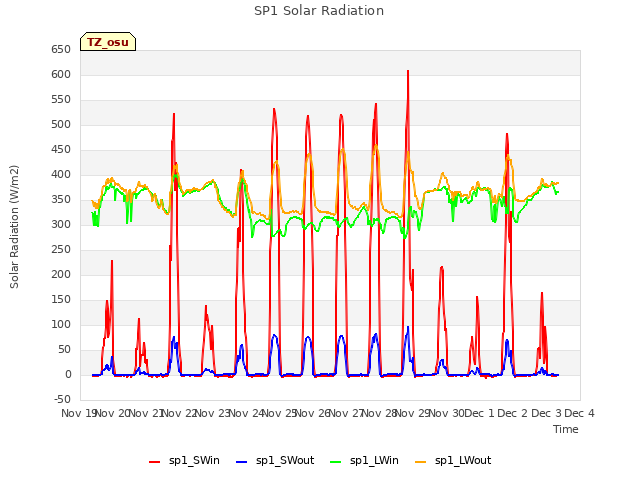Click the Dec 2 x-axis date label
This screenshot has height=480, width=640.
(x=513, y=413)
